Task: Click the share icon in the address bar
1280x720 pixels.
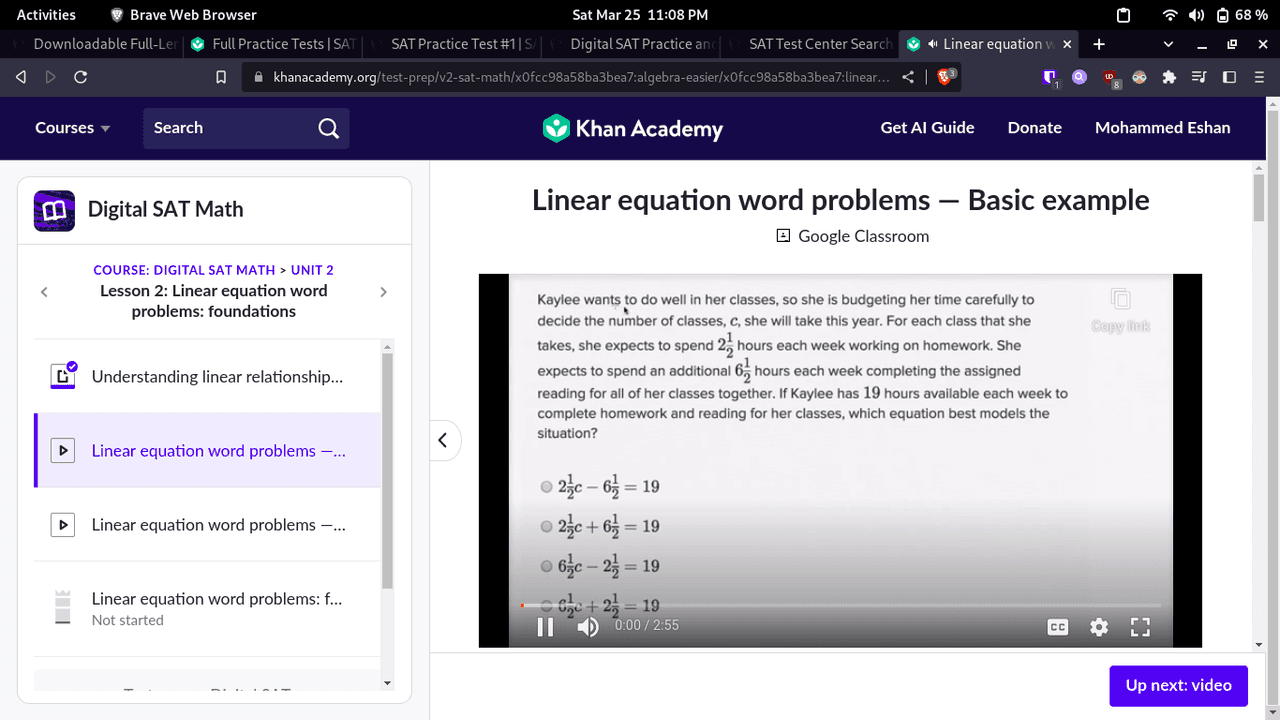Action: coord(908,77)
